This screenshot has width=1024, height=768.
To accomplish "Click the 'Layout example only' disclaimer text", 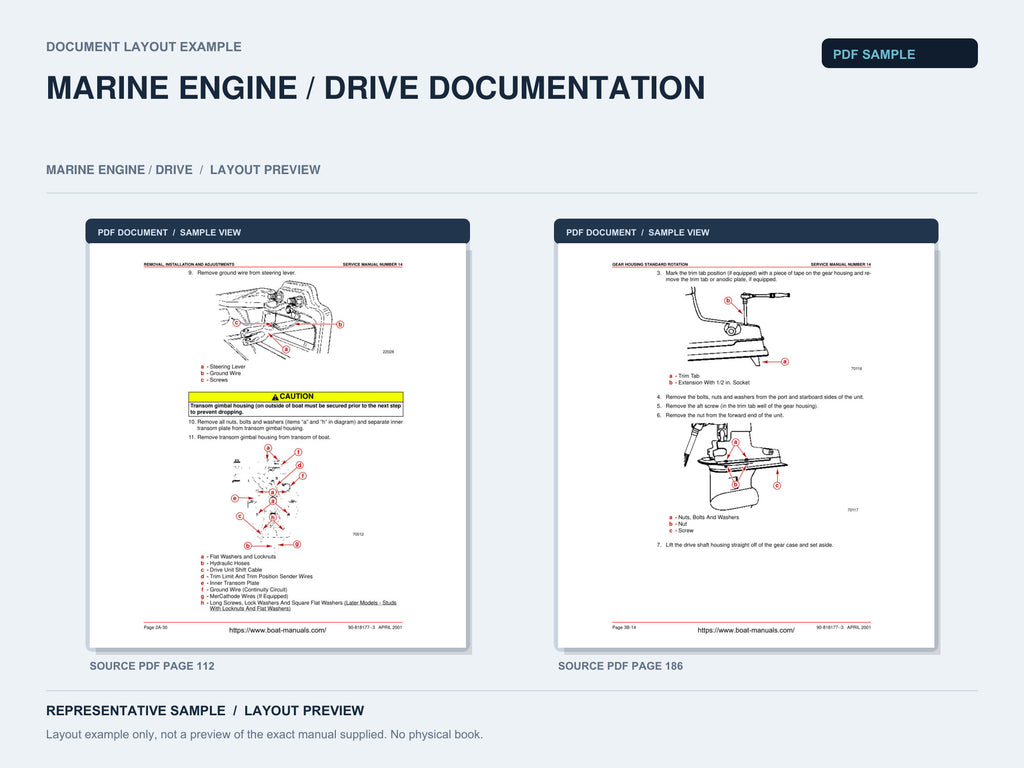I will point(264,735).
